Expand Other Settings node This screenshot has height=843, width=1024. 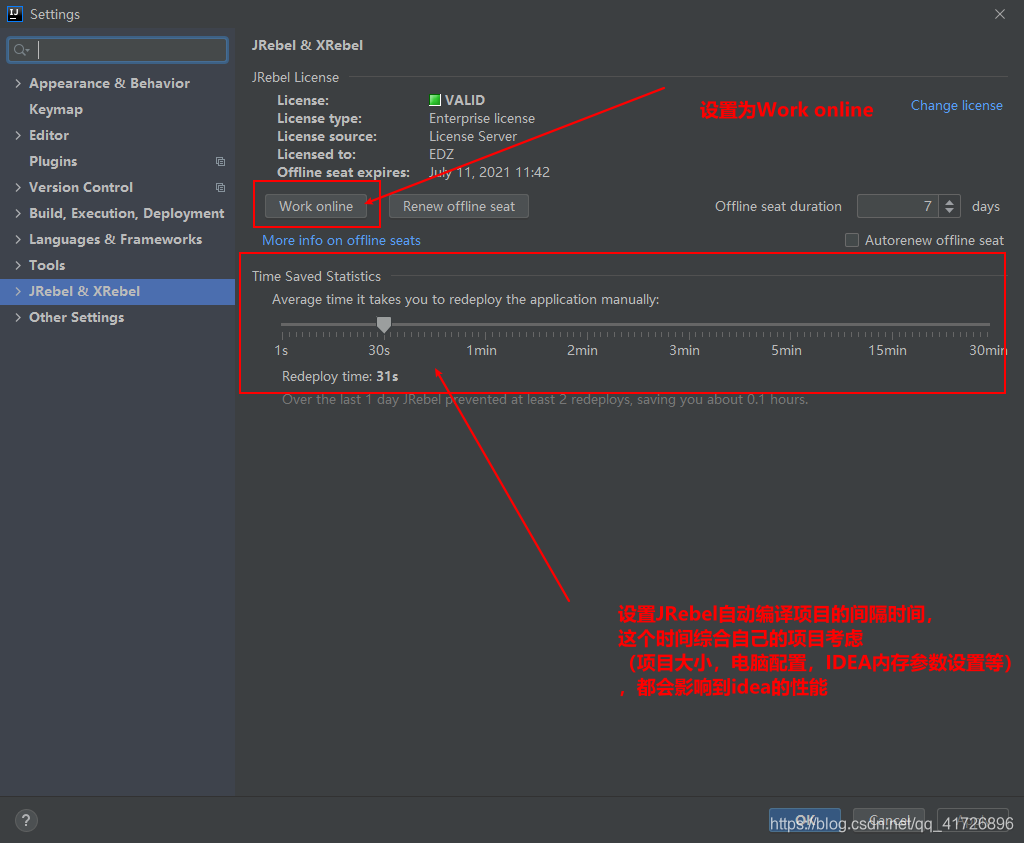pos(18,317)
